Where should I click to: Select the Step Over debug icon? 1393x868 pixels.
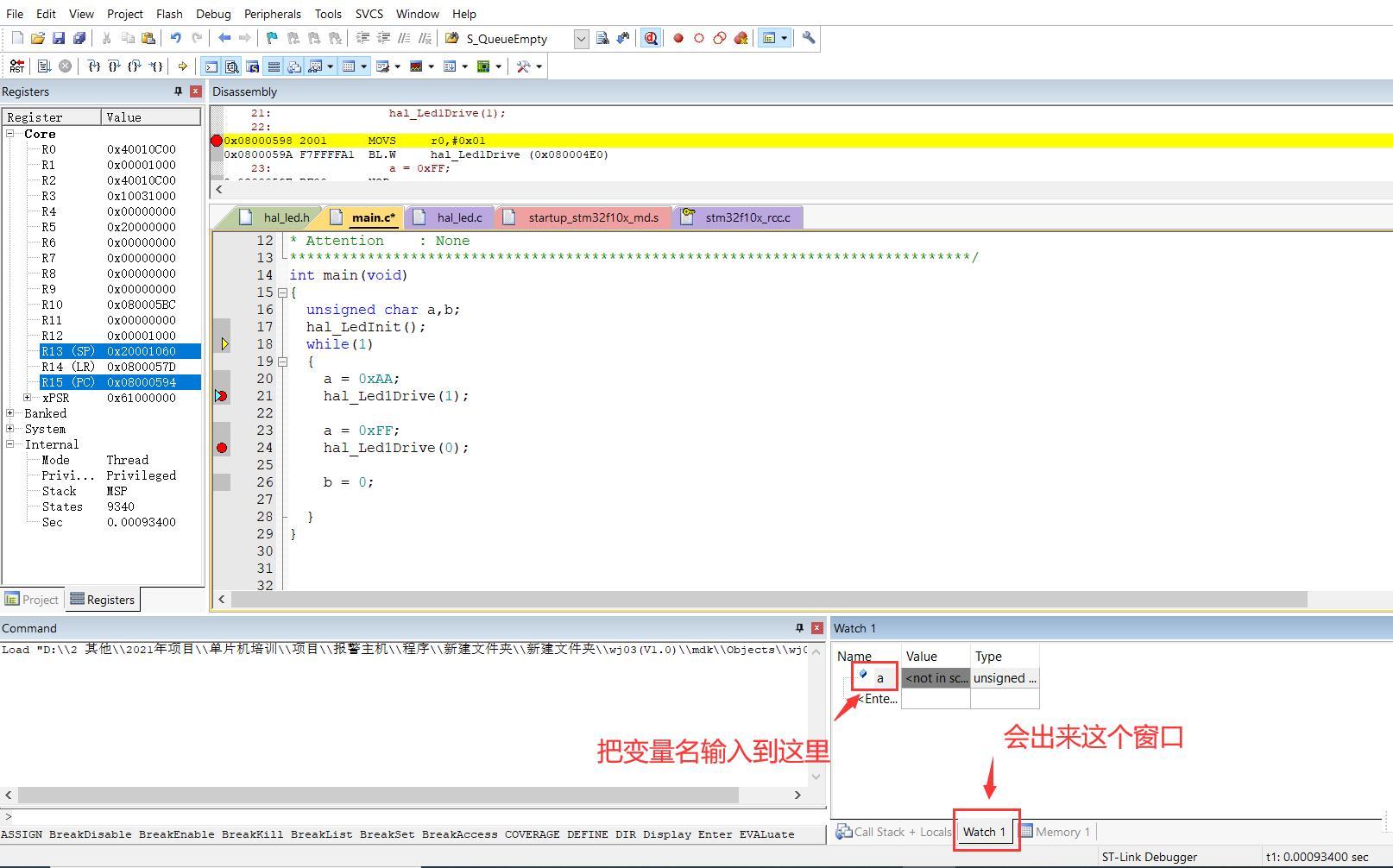[113, 66]
